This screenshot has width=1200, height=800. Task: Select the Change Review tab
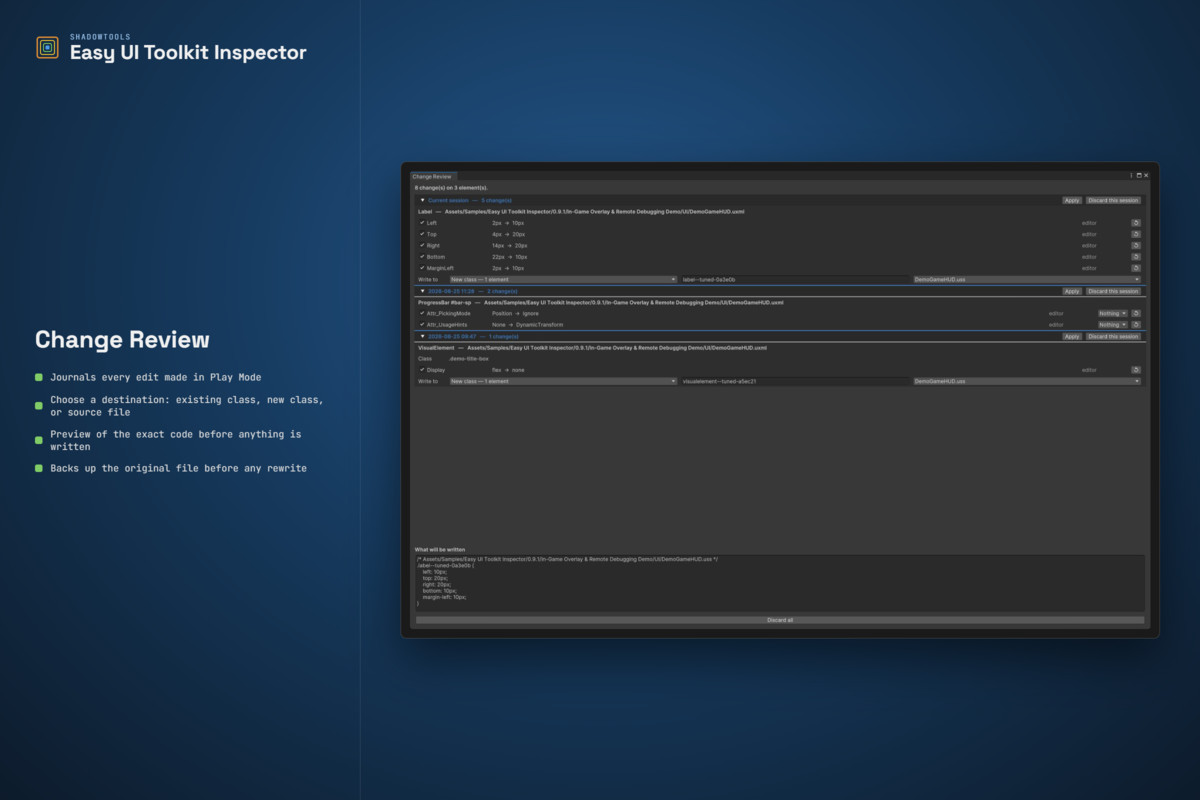[432, 176]
